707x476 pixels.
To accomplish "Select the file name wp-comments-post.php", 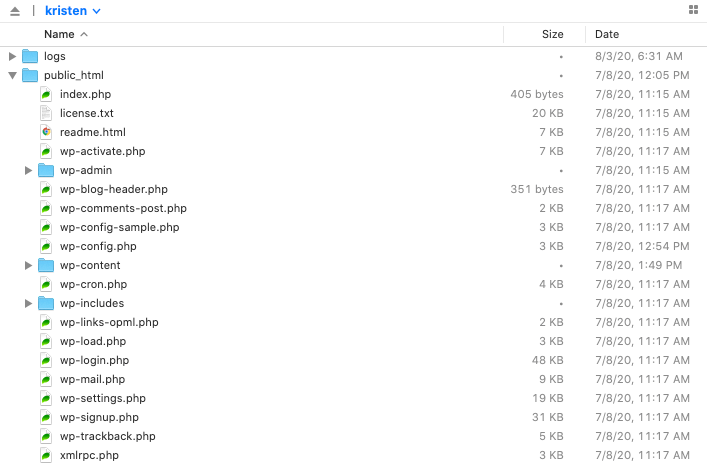I will pyautogui.click(x=123, y=208).
